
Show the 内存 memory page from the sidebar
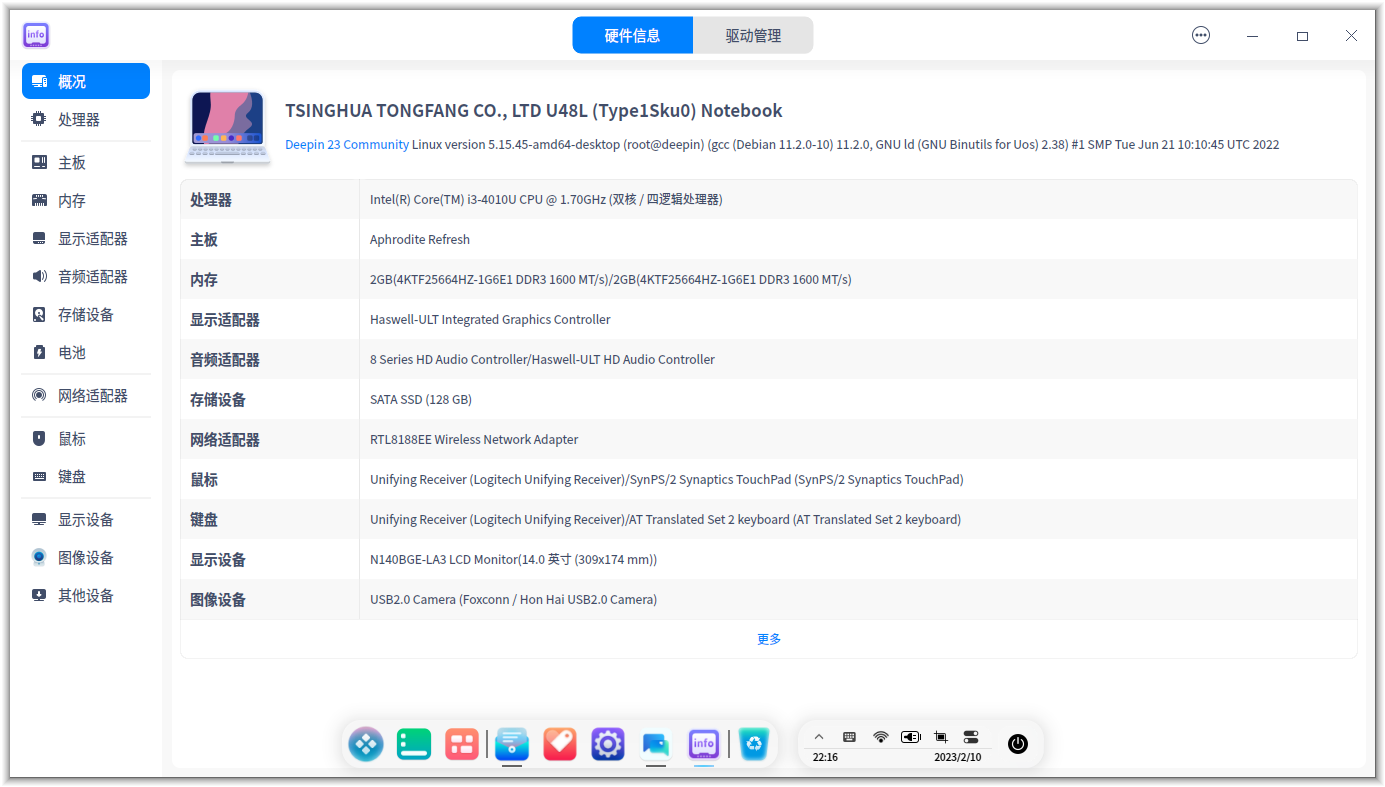click(86, 200)
